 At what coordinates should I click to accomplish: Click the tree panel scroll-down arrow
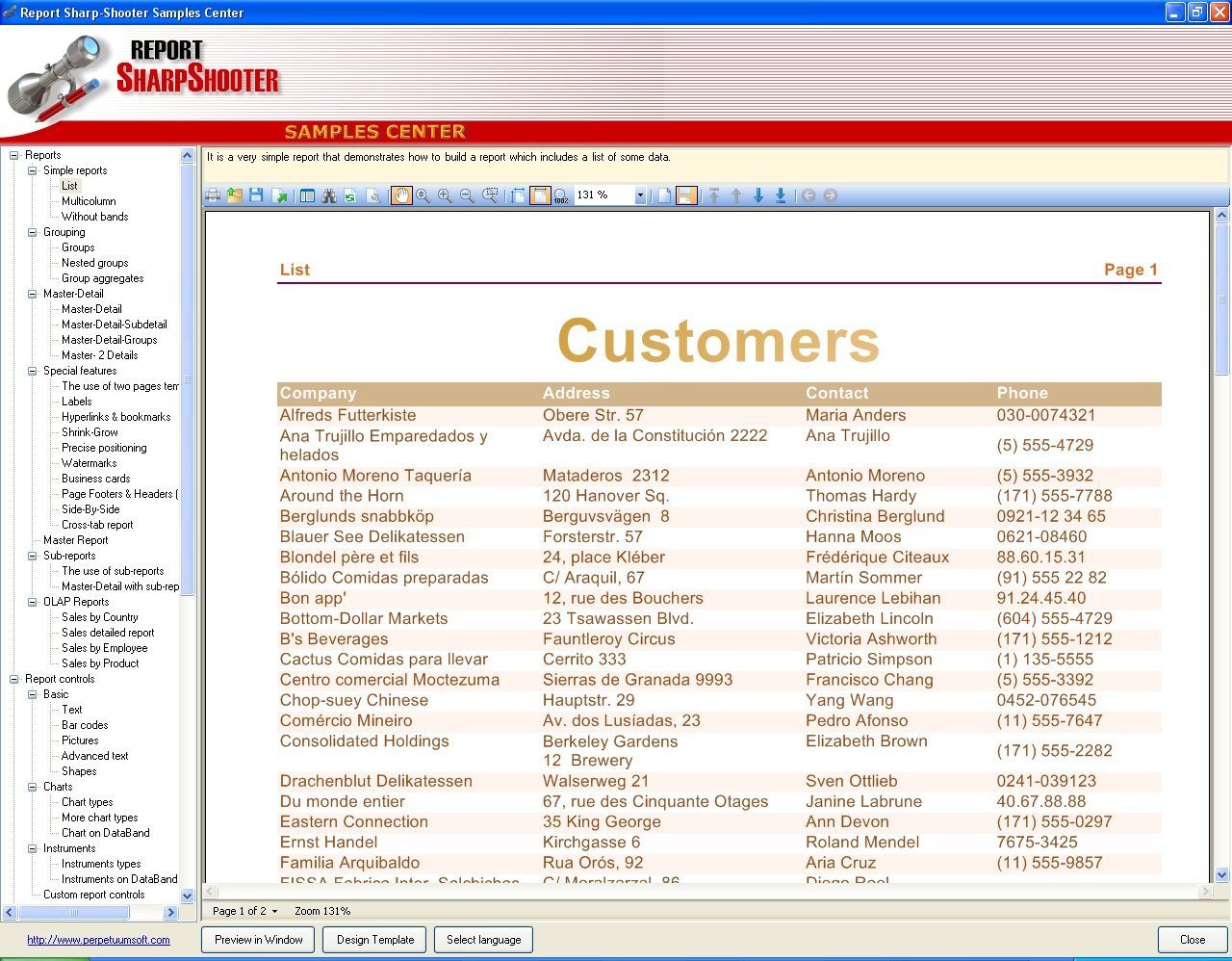187,896
